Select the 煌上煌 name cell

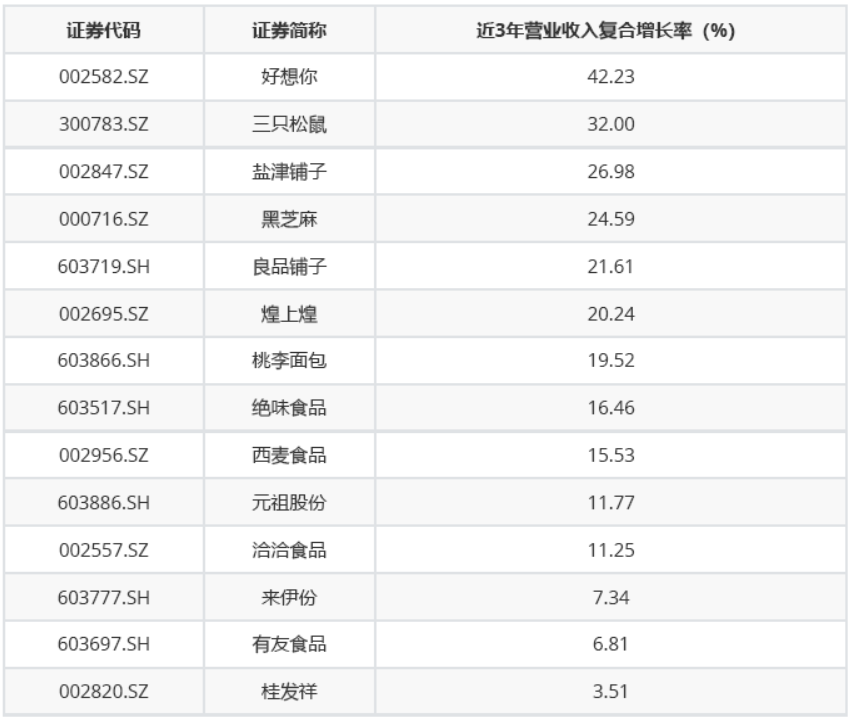pyautogui.click(x=289, y=314)
